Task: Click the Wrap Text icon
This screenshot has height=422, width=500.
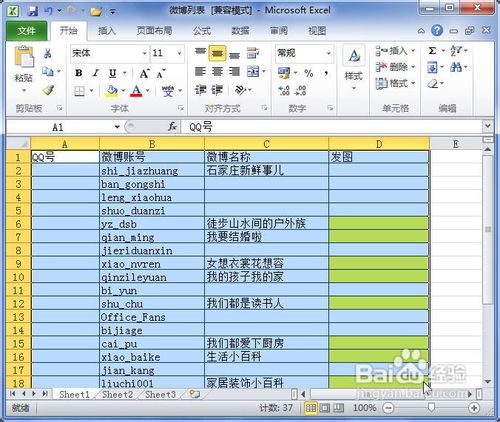Action: (x=253, y=53)
